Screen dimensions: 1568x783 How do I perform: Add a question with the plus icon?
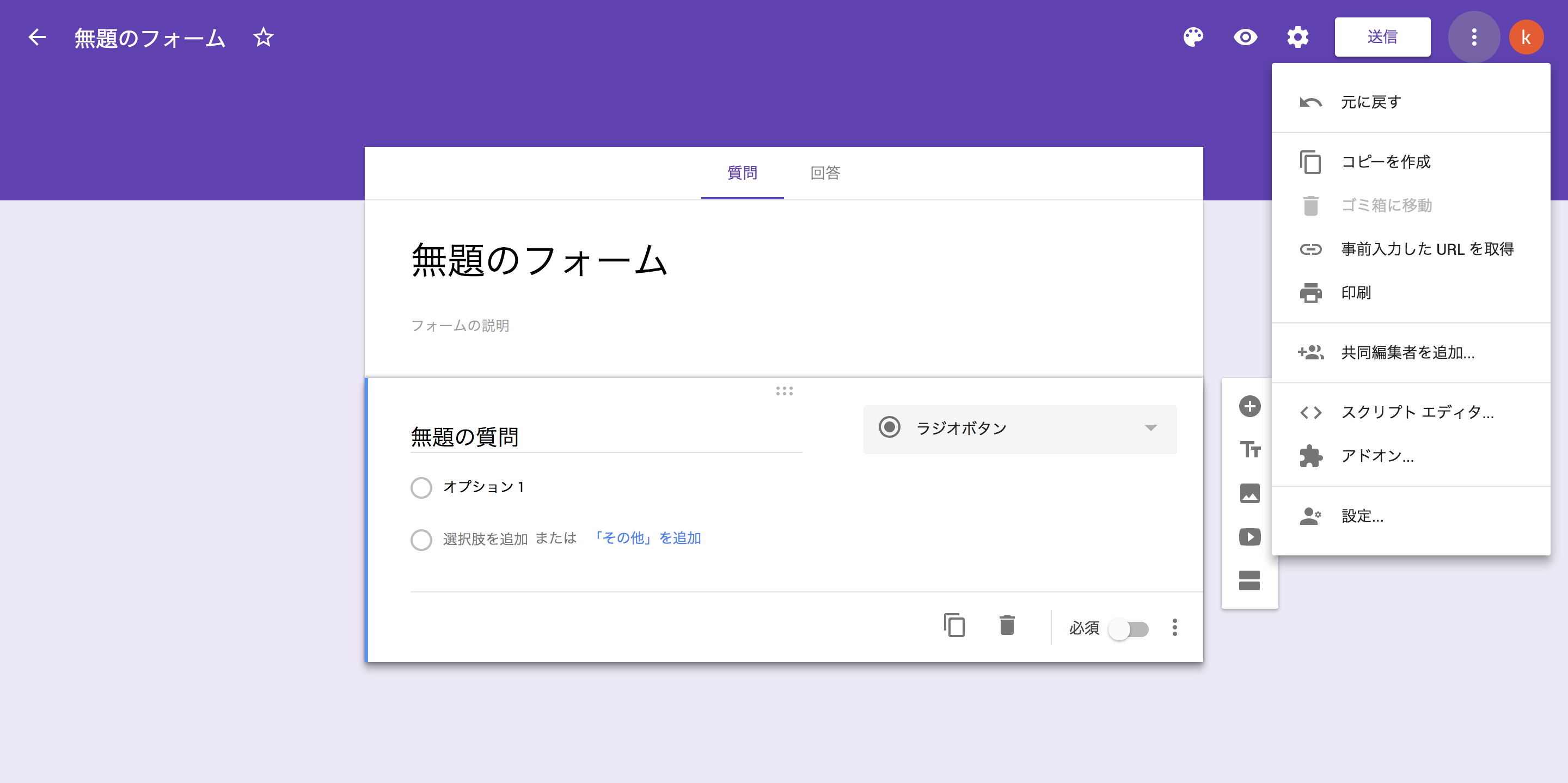(1249, 406)
